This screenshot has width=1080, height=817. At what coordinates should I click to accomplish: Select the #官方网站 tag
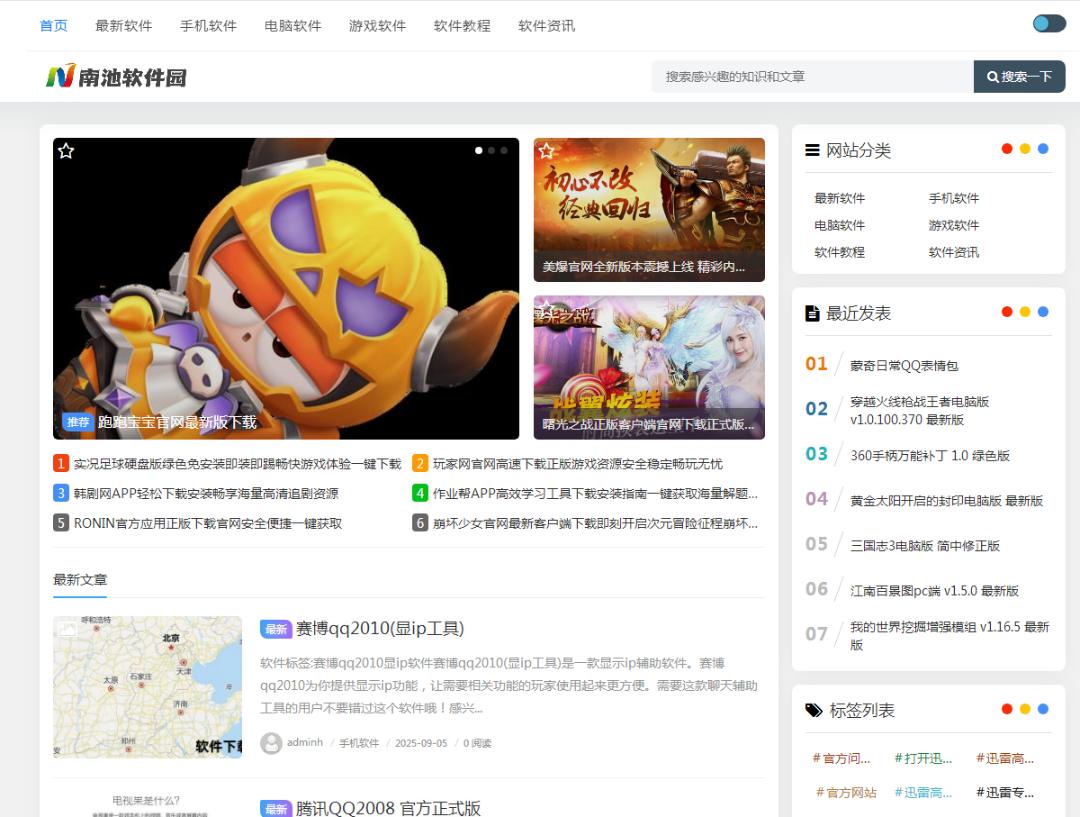click(x=846, y=792)
